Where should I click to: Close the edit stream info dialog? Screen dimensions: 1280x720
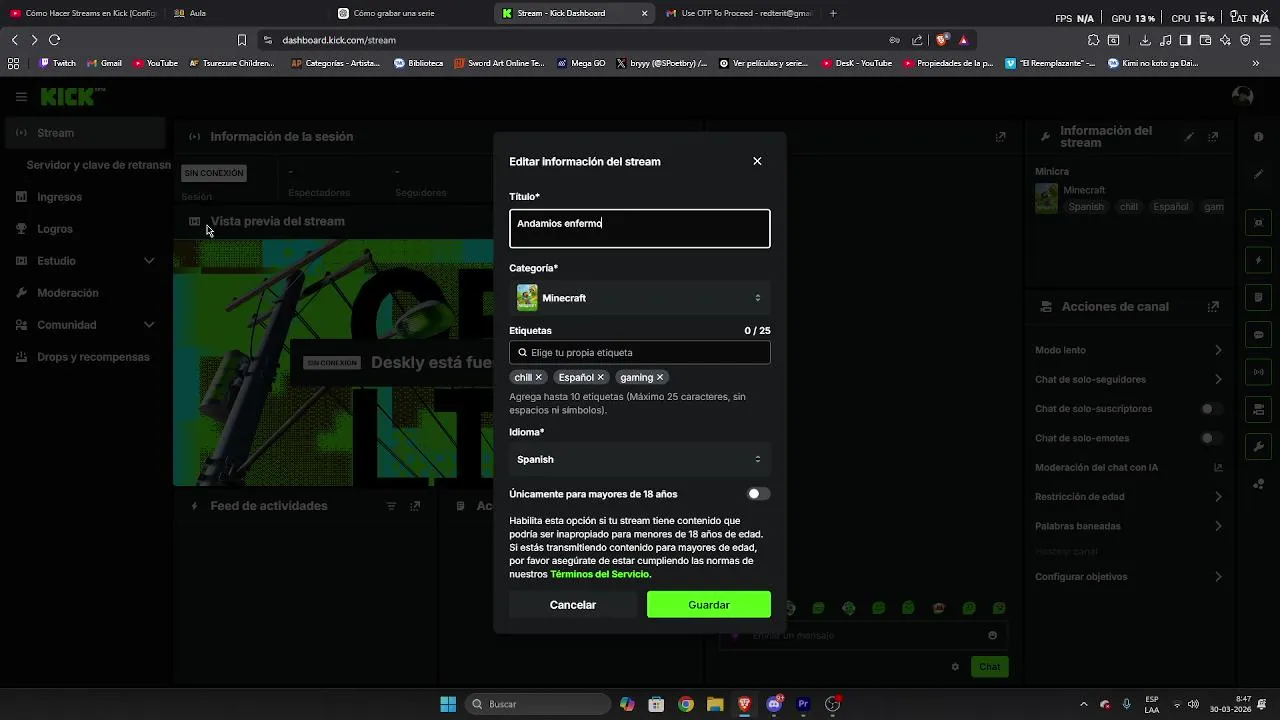pos(757,161)
